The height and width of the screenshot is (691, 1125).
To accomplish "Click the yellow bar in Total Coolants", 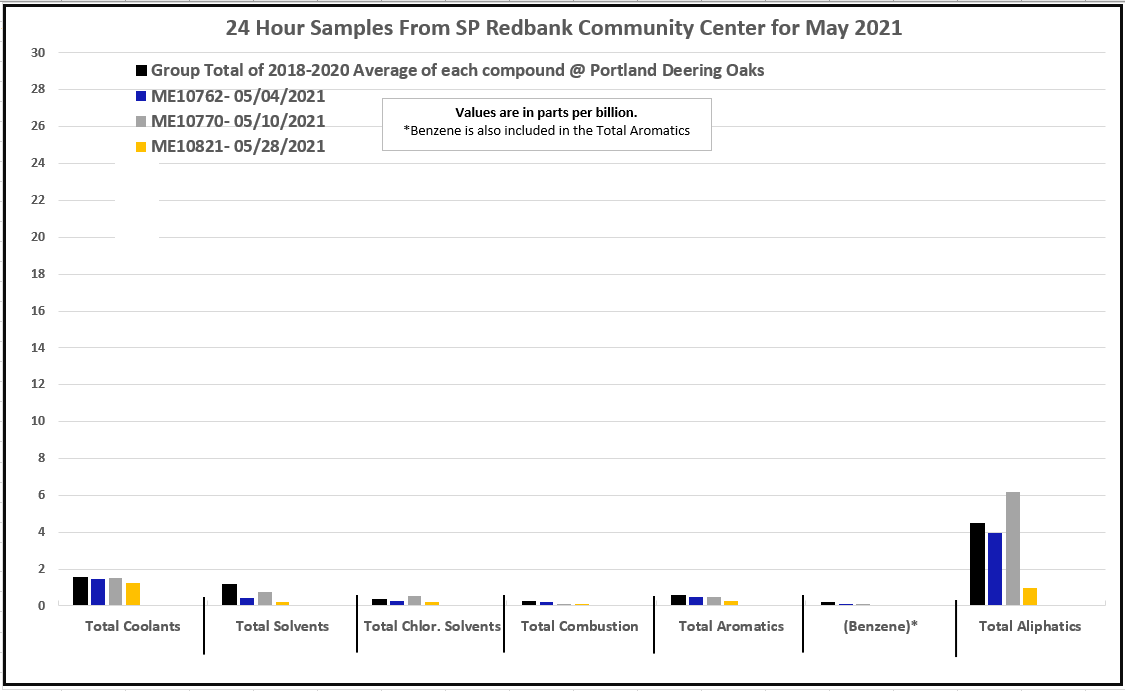I will coord(133,594).
